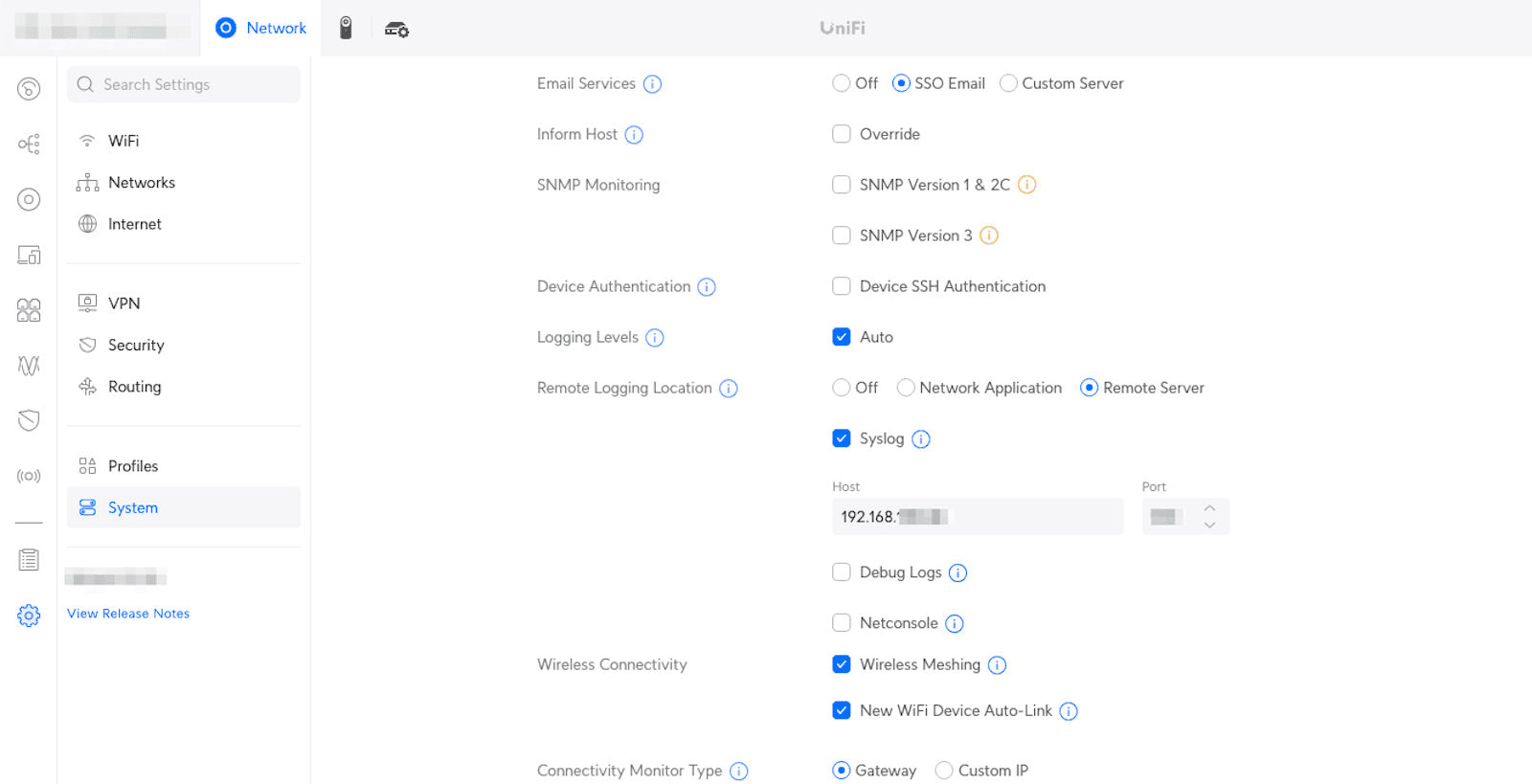Image resolution: width=1532 pixels, height=784 pixels.
Task: Open the Protect camera application icon
Action: pos(346,28)
